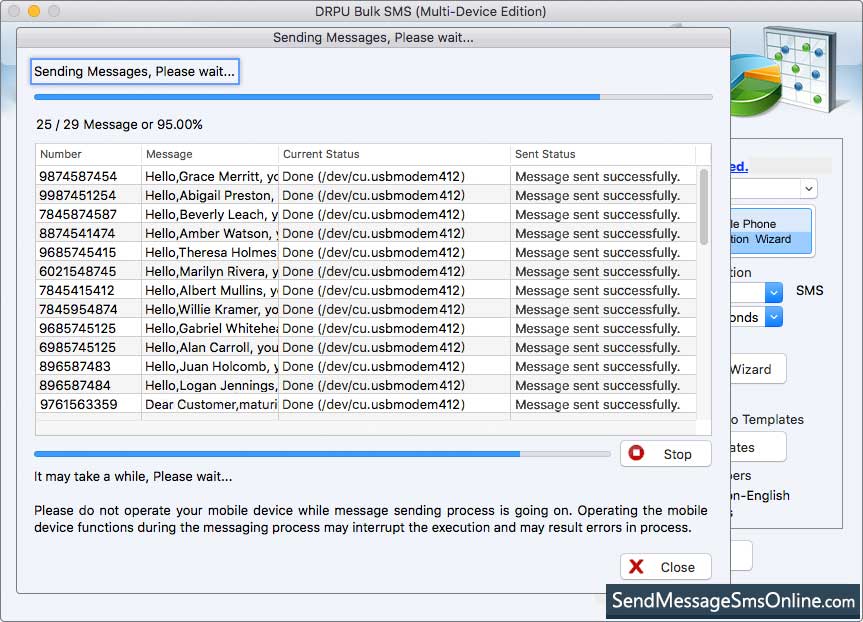
Task: Click the message table's vertical scrollbar
Action: (x=703, y=206)
